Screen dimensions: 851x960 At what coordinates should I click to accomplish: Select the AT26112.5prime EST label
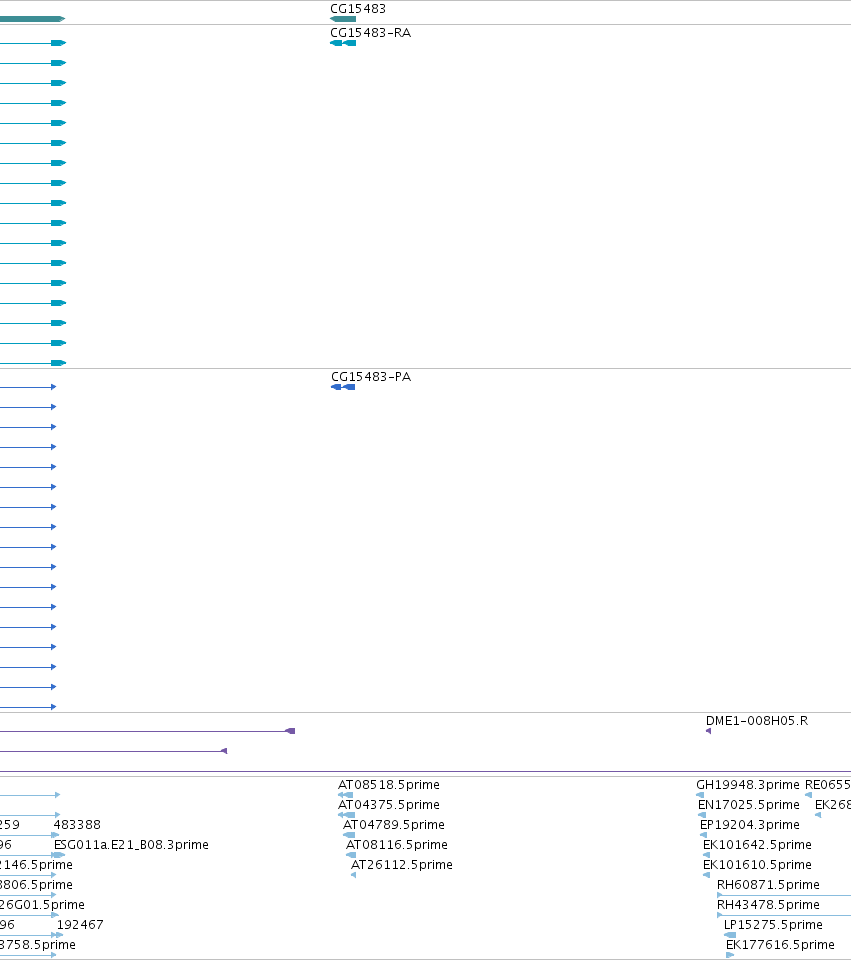click(402, 864)
